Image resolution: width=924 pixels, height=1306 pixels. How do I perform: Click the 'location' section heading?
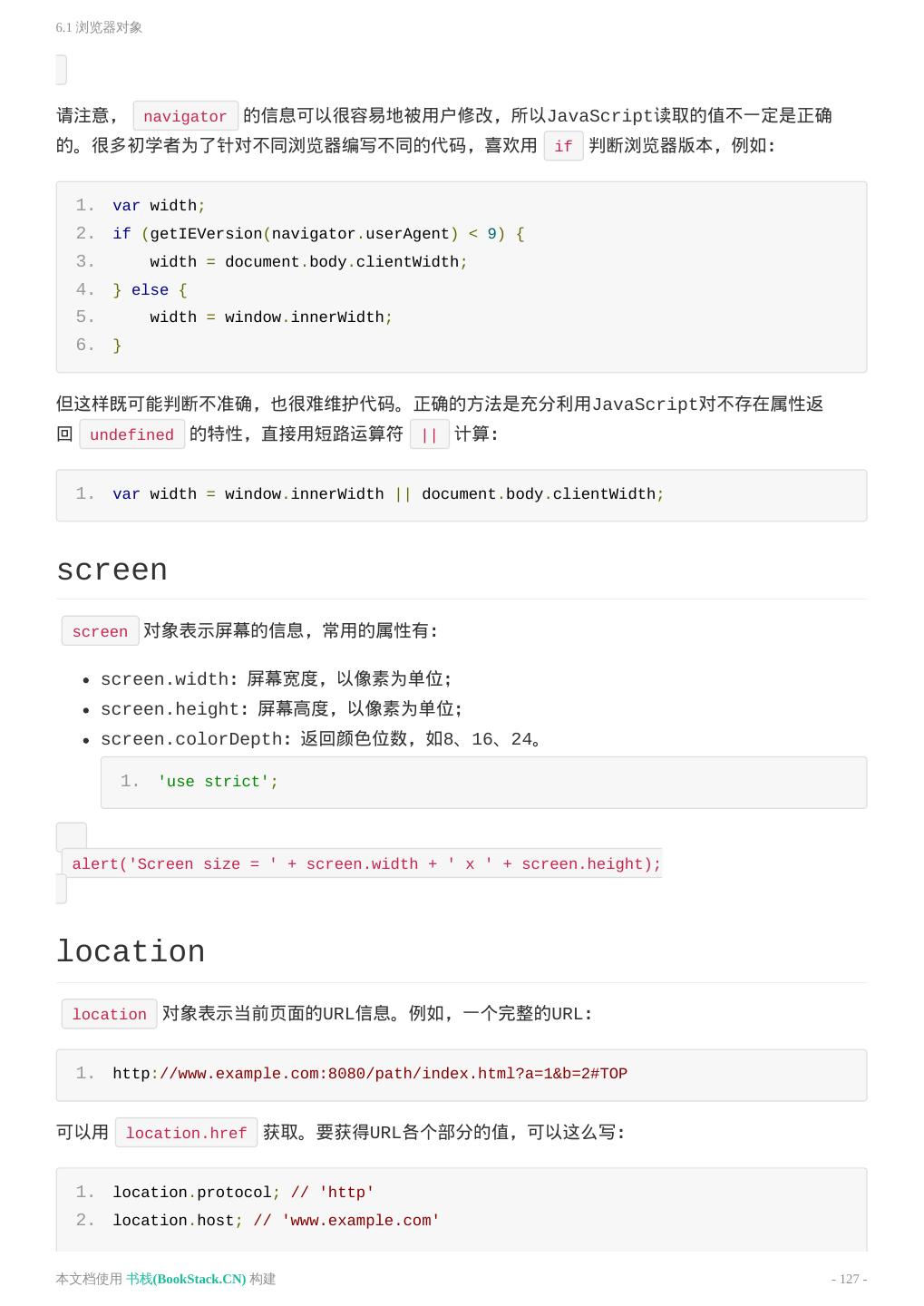pos(131,952)
